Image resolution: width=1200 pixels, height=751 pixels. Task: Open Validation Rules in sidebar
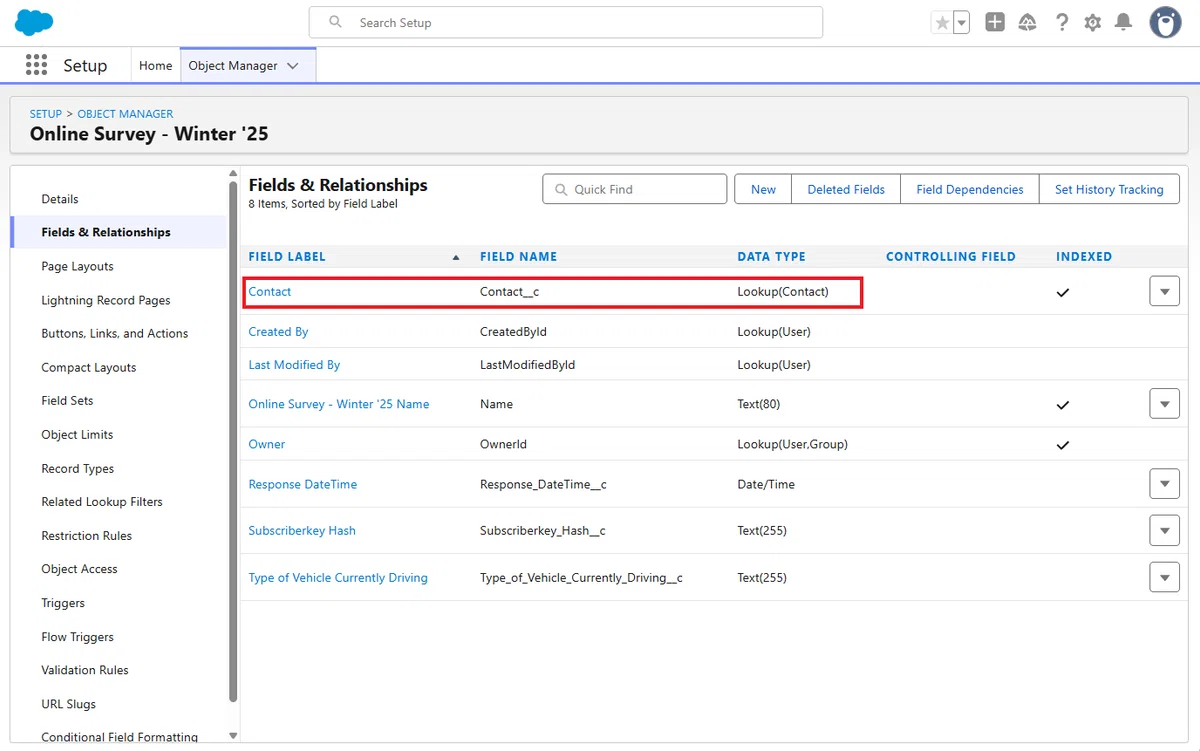85,670
